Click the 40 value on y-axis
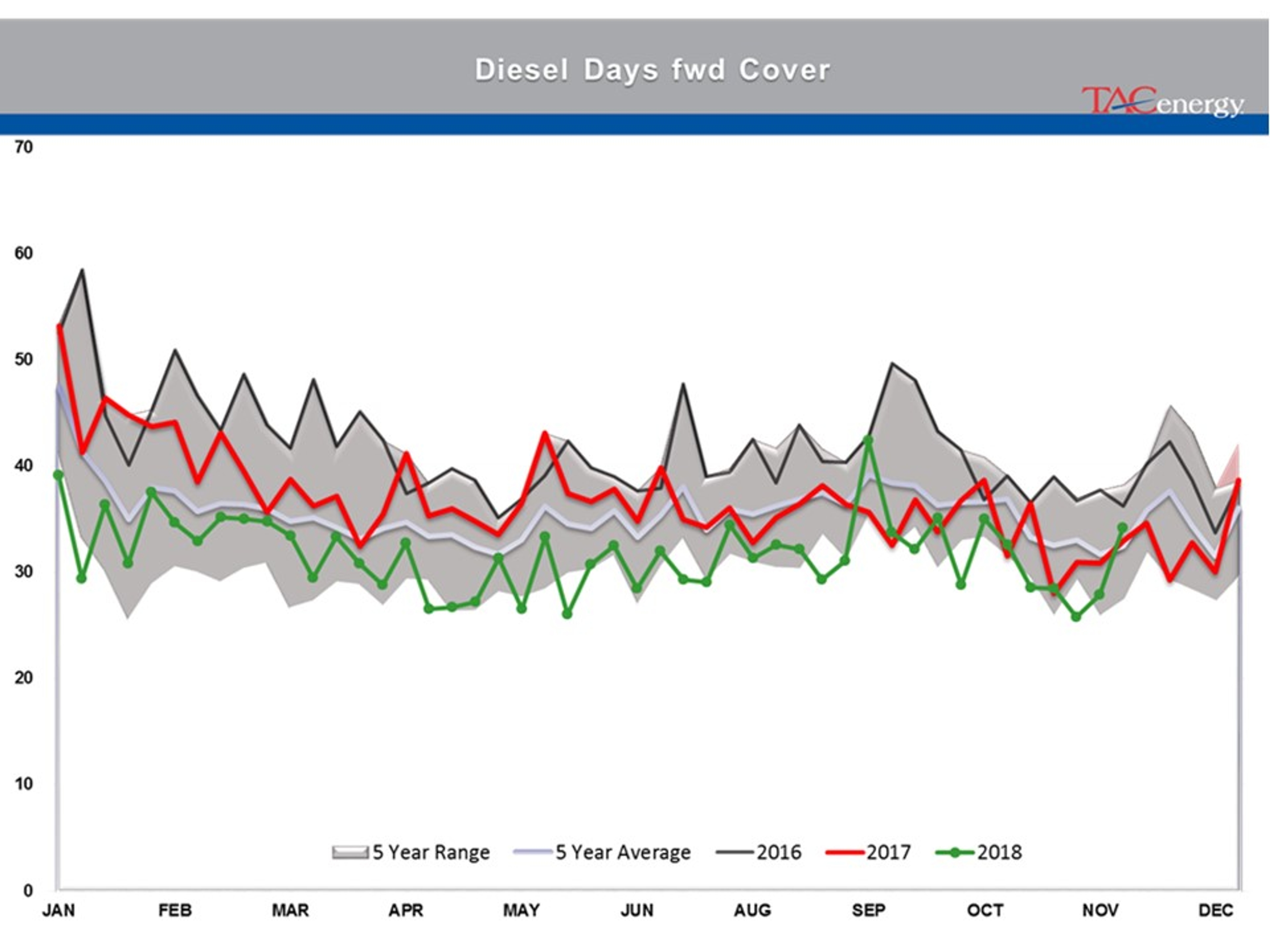The width and height of the screenshot is (1270, 952). click(x=24, y=465)
